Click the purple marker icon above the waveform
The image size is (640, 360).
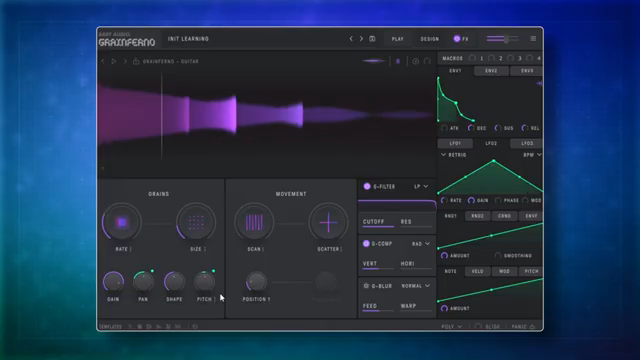point(398,61)
